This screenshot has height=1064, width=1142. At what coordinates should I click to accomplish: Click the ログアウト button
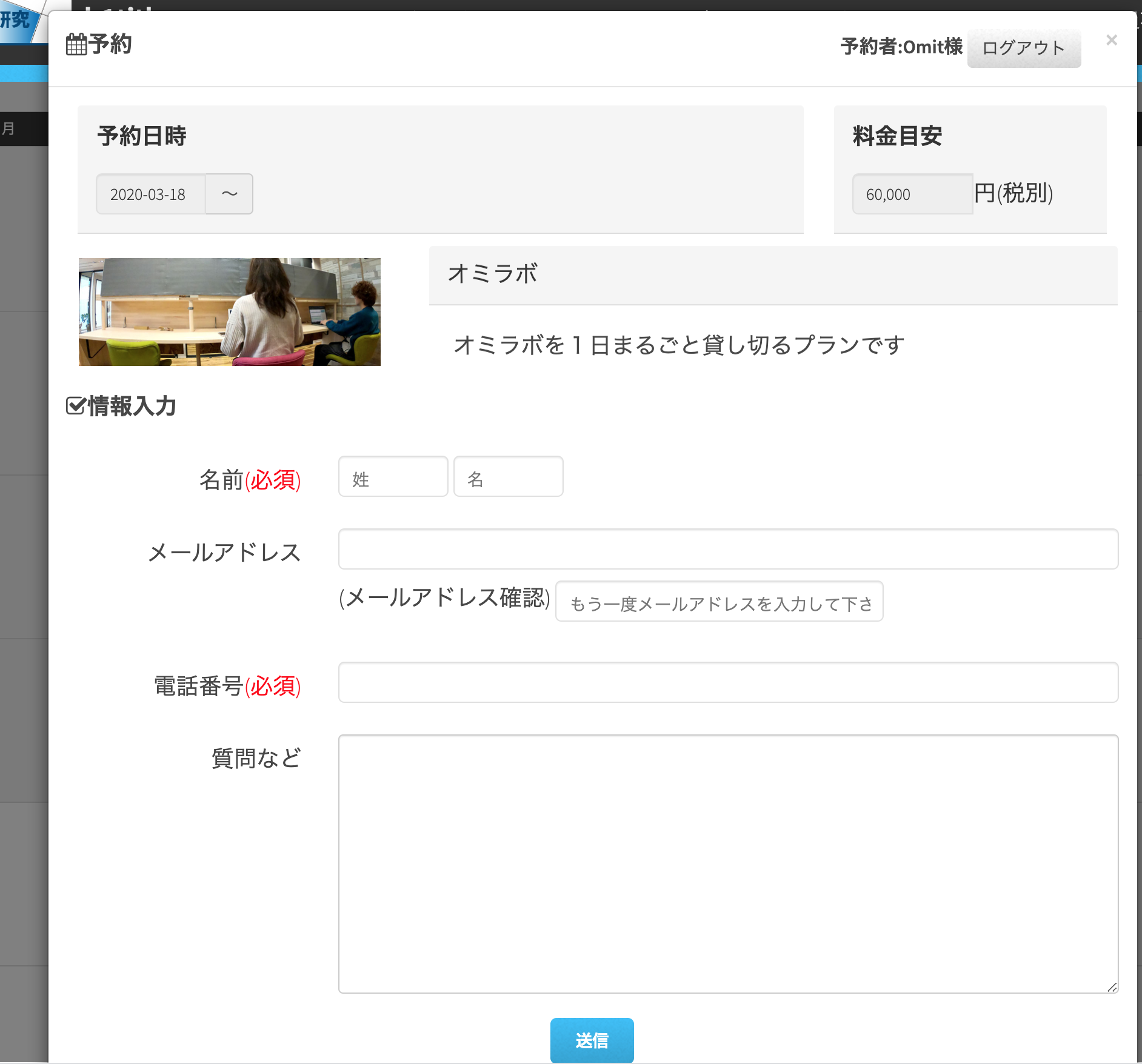[x=1023, y=48]
